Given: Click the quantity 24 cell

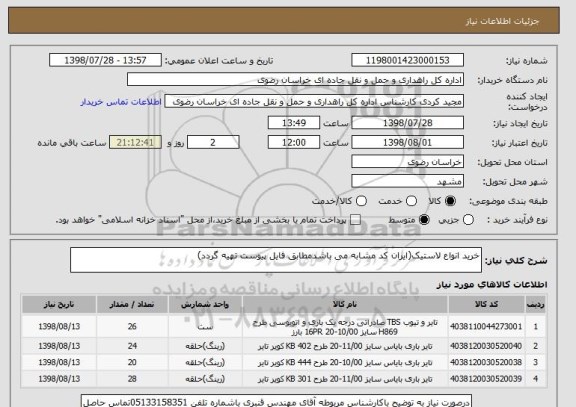Looking at the screenshot, I should click(132, 346).
